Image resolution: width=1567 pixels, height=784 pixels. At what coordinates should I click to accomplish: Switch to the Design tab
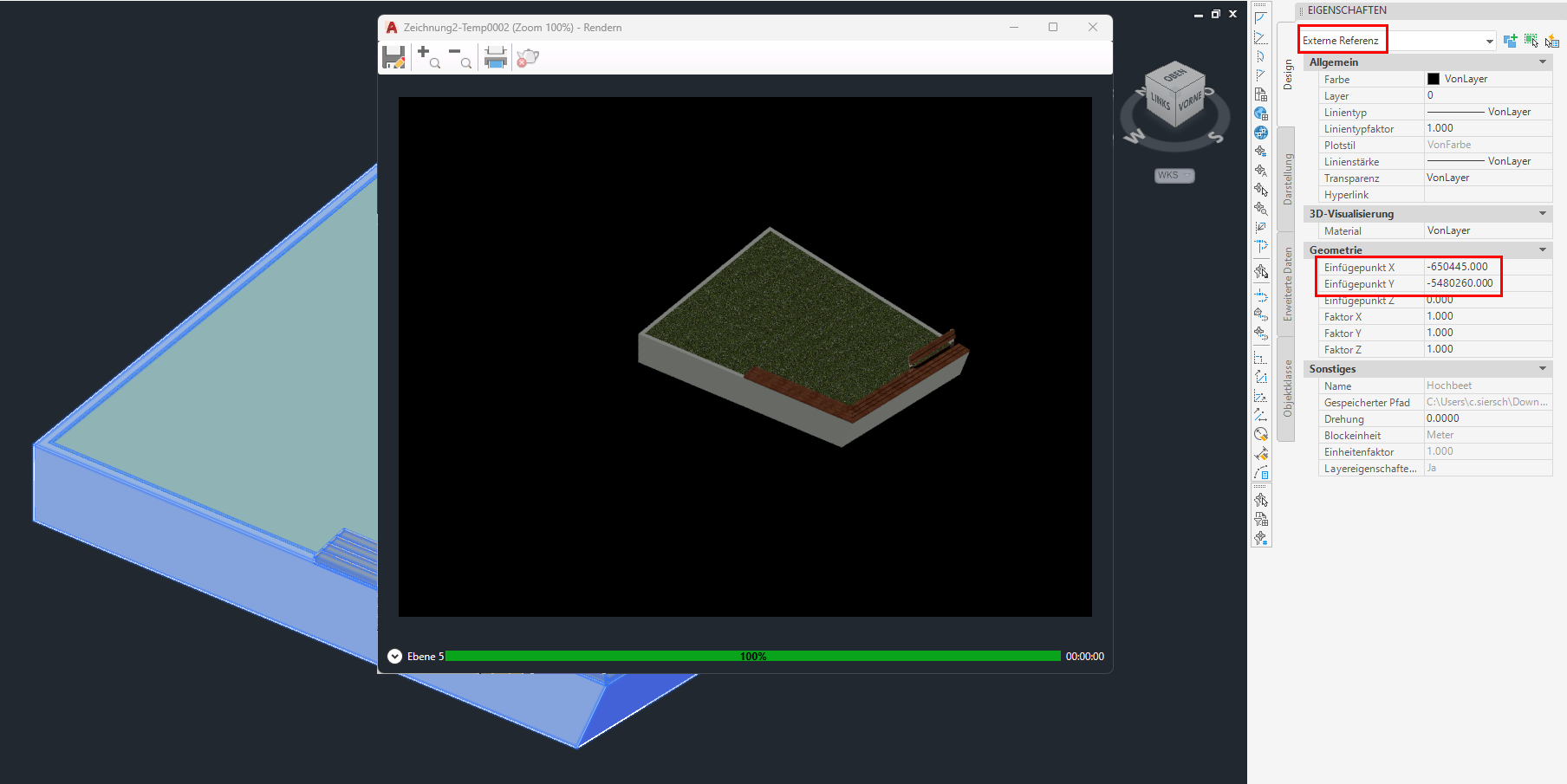(x=1288, y=75)
